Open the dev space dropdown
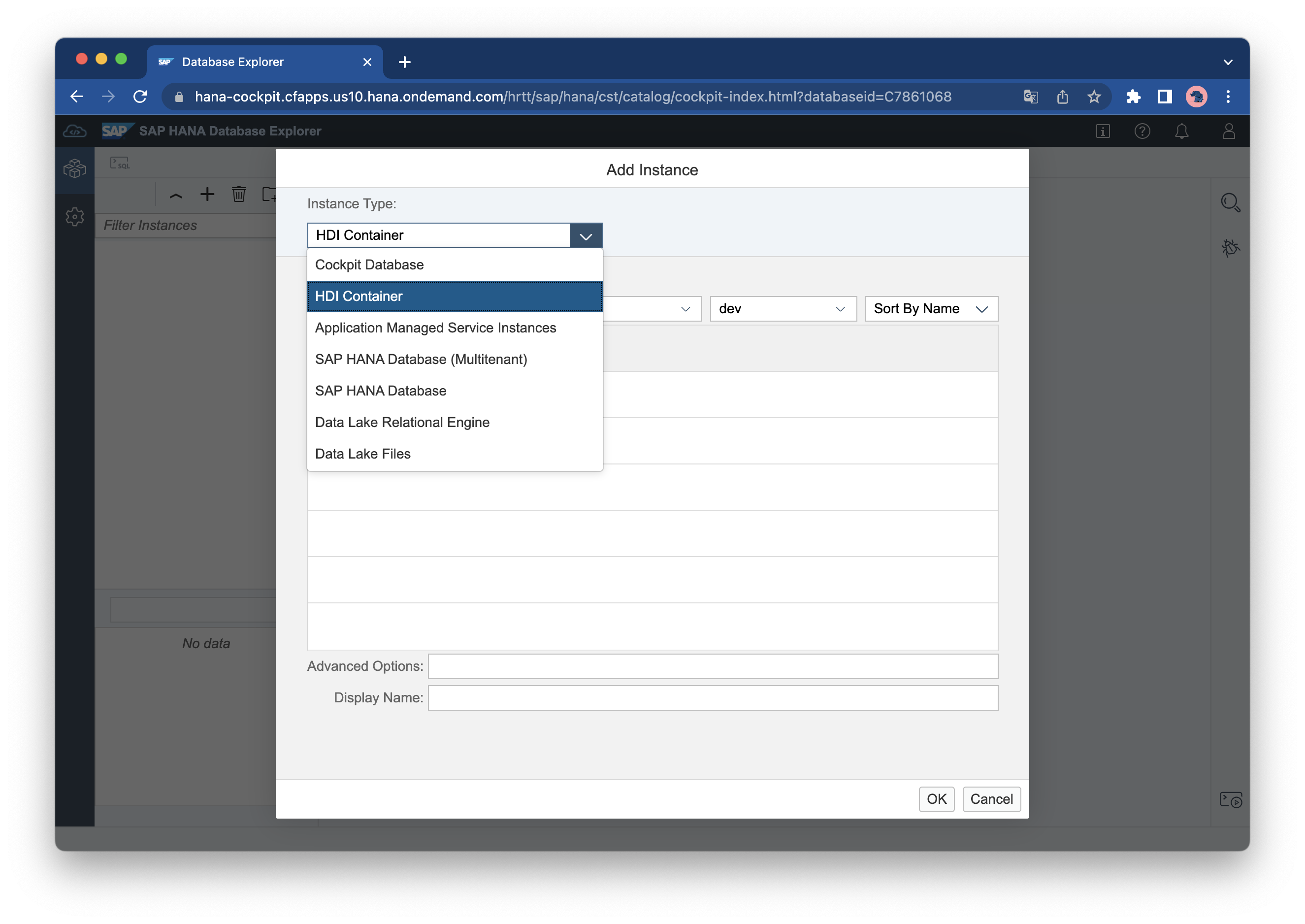The image size is (1305, 924). [783, 309]
